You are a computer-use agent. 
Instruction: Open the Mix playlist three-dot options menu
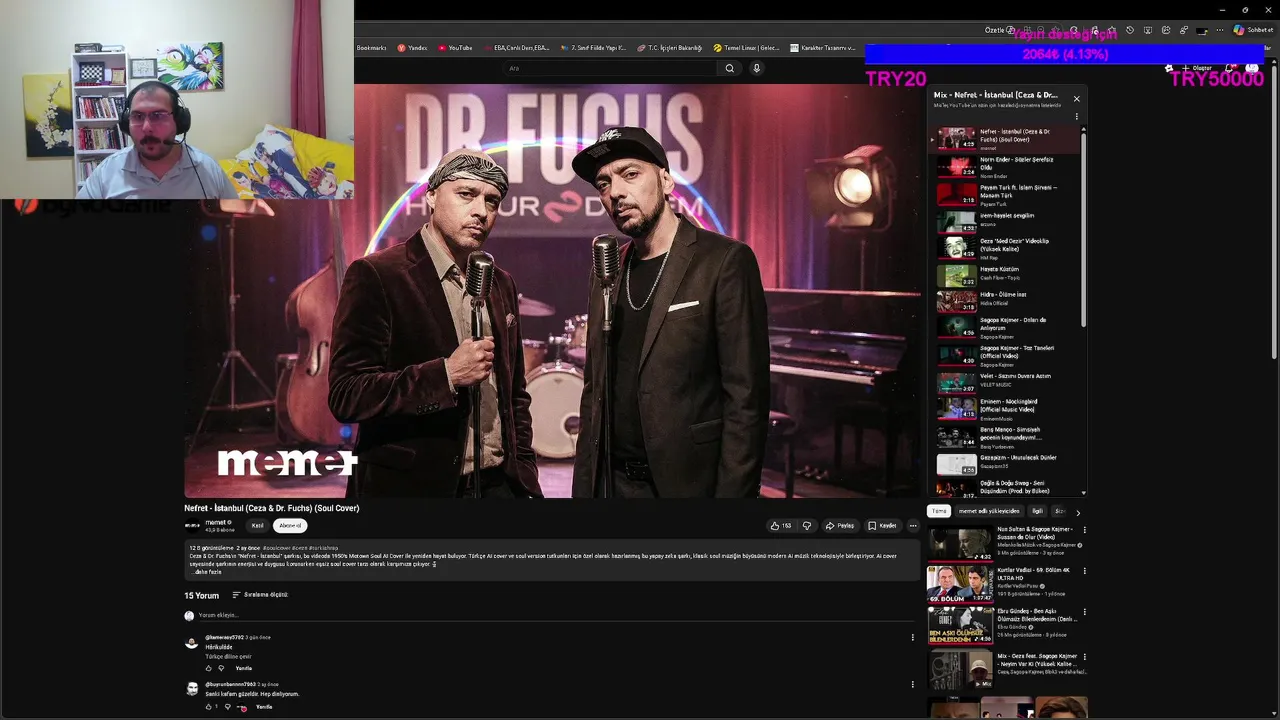coord(1076,117)
